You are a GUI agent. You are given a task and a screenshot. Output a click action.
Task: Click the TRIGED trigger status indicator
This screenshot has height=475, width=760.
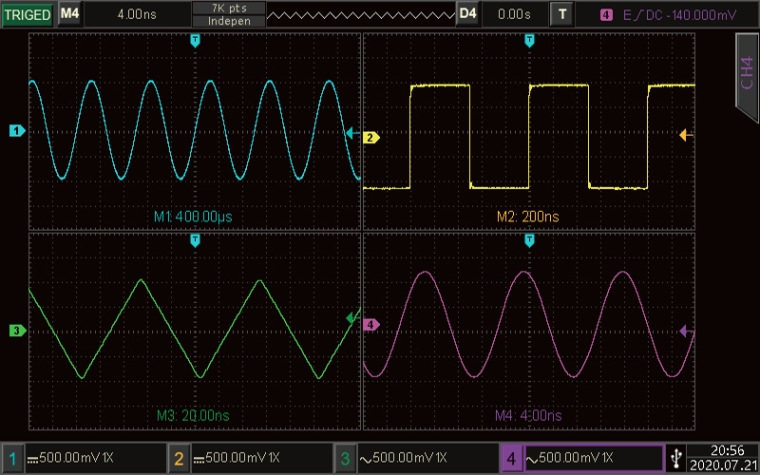point(27,14)
